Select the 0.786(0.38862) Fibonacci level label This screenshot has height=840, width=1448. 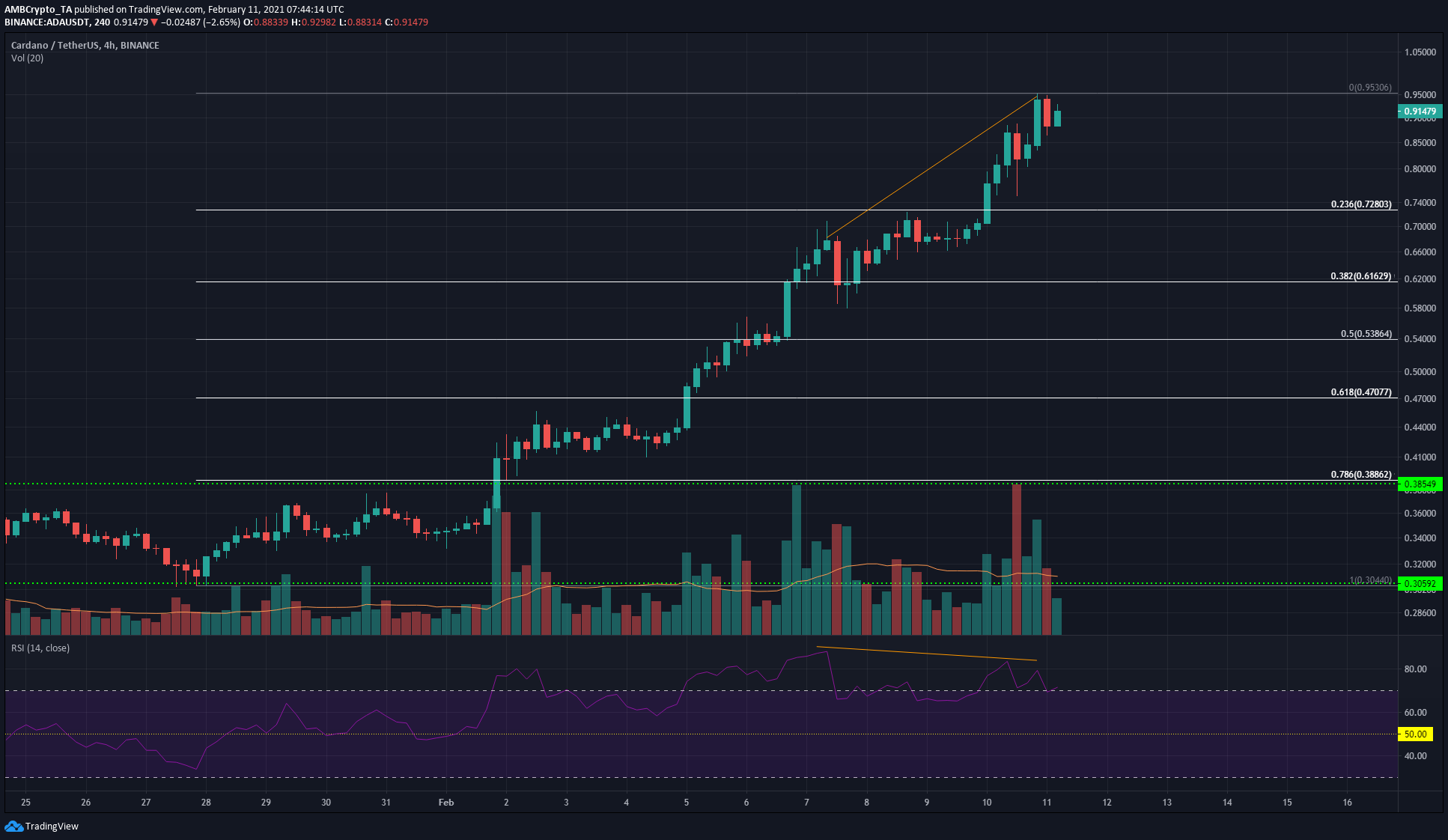[x=1361, y=474]
